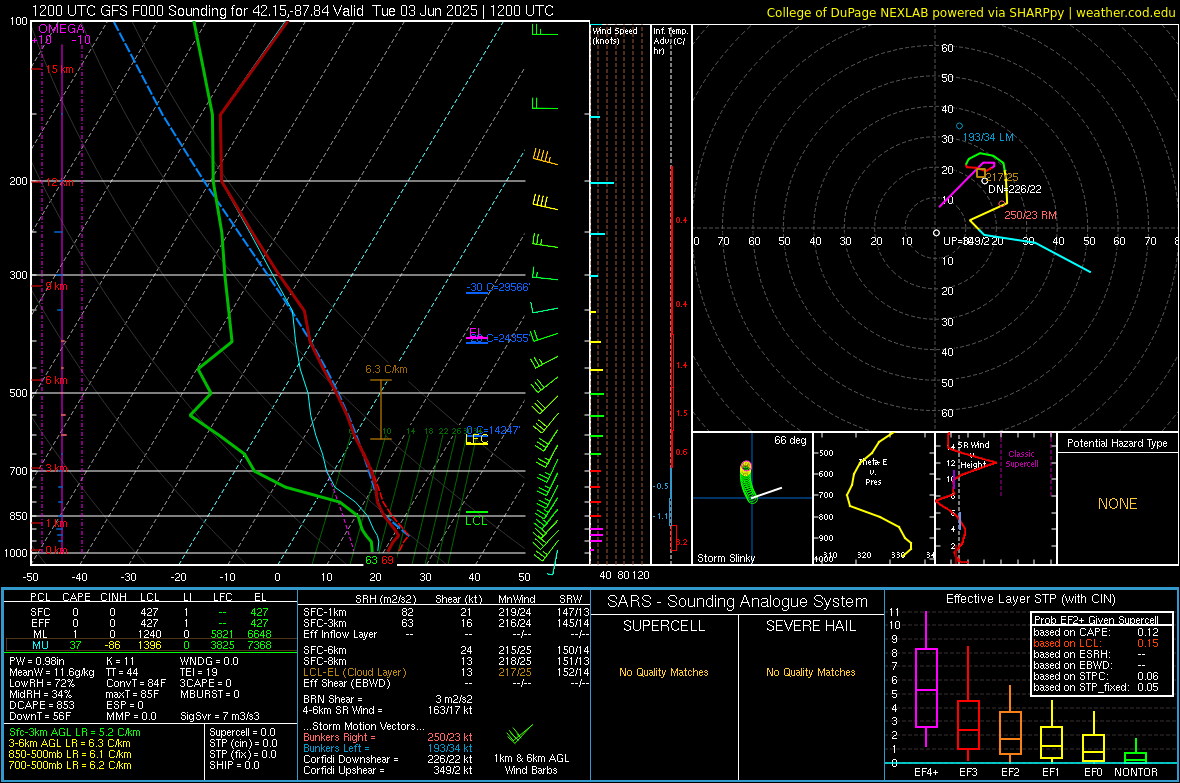Click the Storm Slinky caption
Viewport: 1180px width, 783px height.
(x=725, y=558)
